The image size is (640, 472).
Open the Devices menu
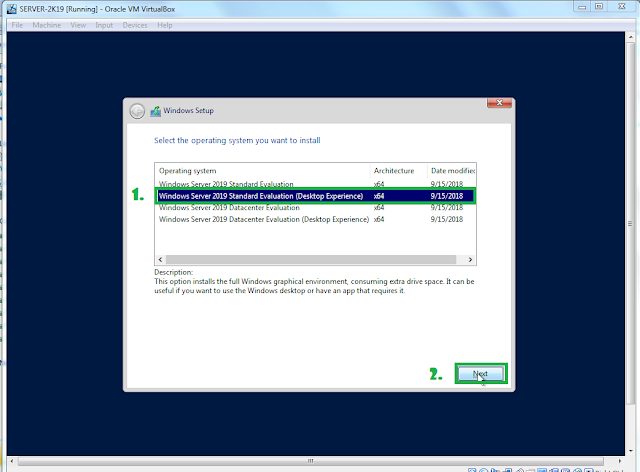(135, 25)
